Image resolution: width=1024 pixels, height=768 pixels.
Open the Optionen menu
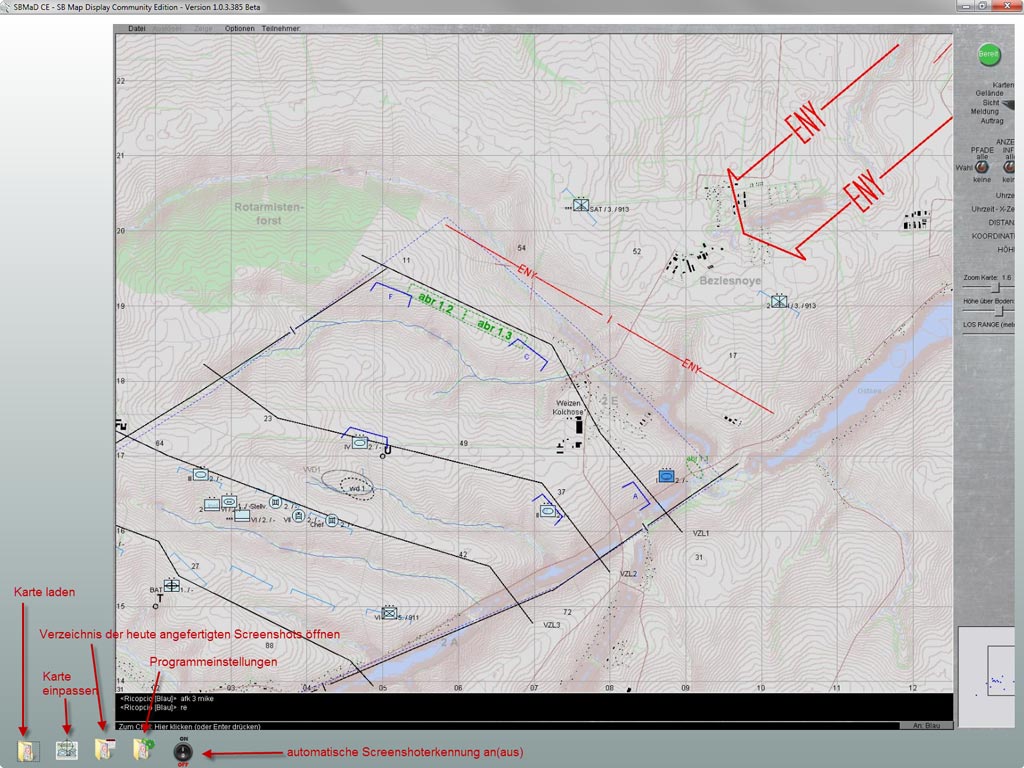(240, 29)
